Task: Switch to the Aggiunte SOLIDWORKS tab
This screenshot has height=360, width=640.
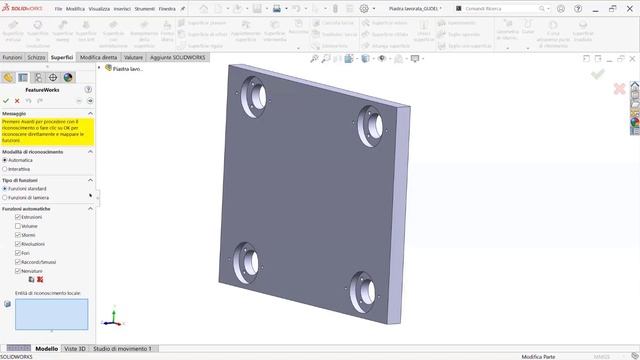Action: click(x=178, y=58)
